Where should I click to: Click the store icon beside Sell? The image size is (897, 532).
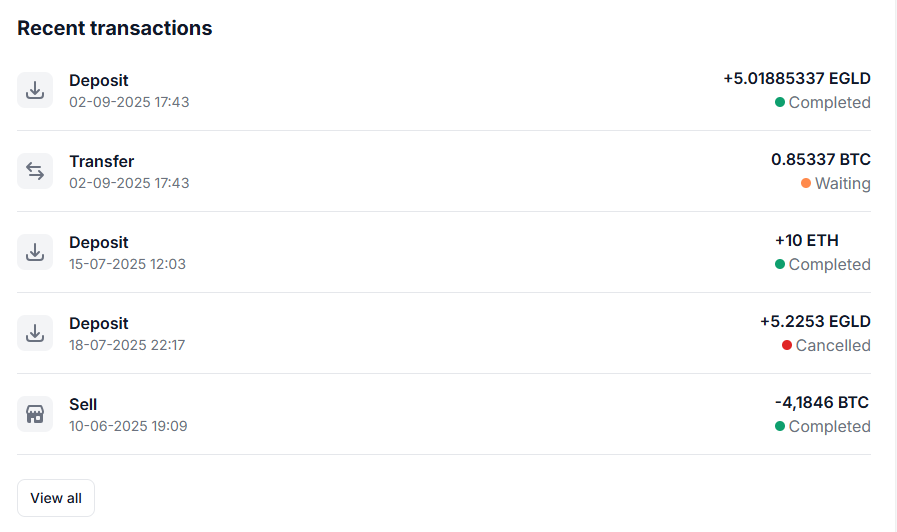(x=35, y=414)
